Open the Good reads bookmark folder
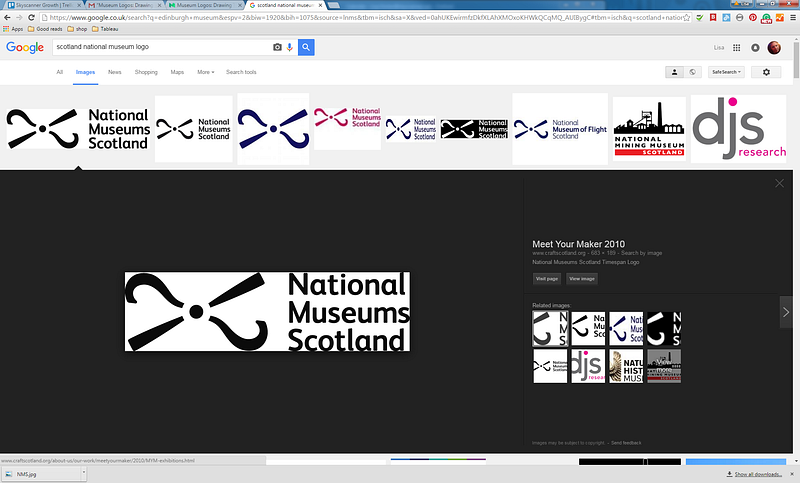 point(45,29)
